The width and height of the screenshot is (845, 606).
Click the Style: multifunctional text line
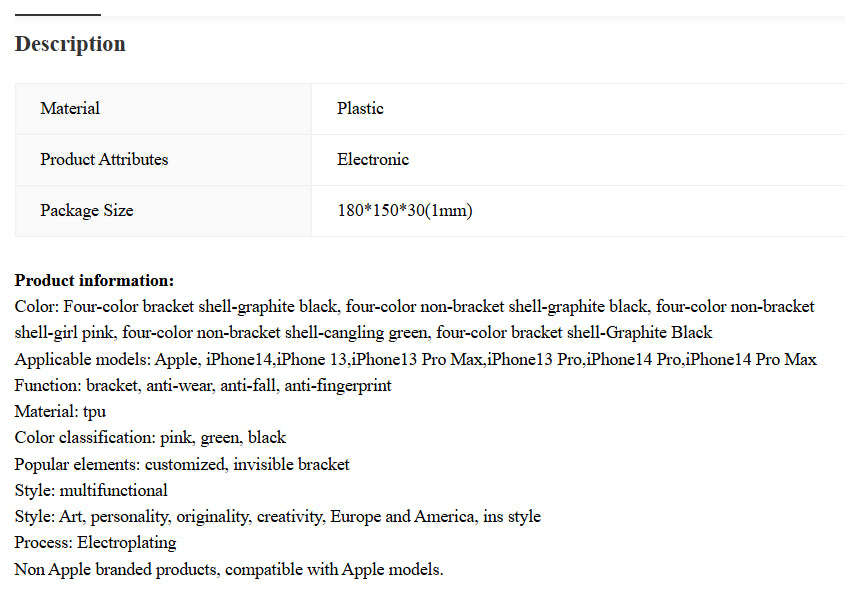pyautogui.click(x=91, y=490)
